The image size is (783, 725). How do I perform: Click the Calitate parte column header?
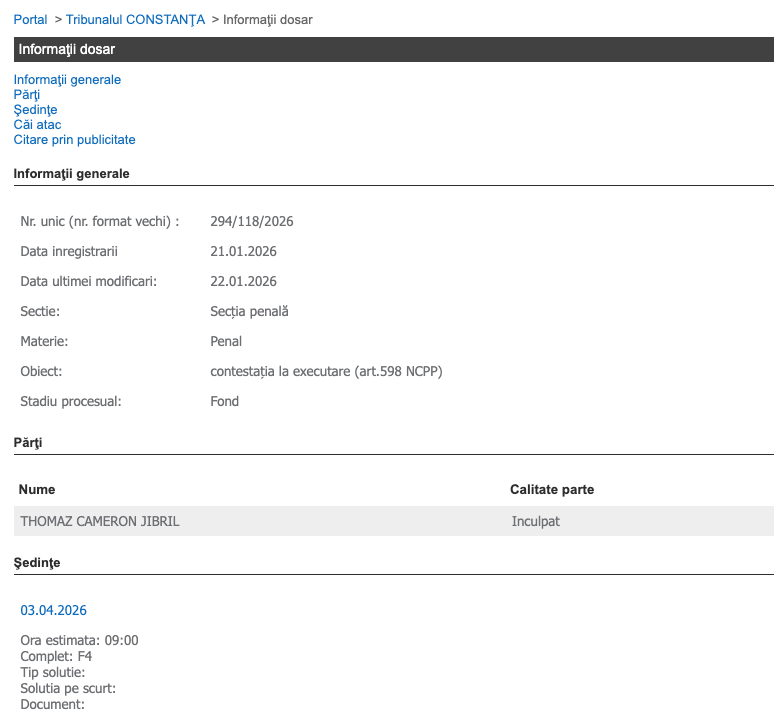coord(551,490)
